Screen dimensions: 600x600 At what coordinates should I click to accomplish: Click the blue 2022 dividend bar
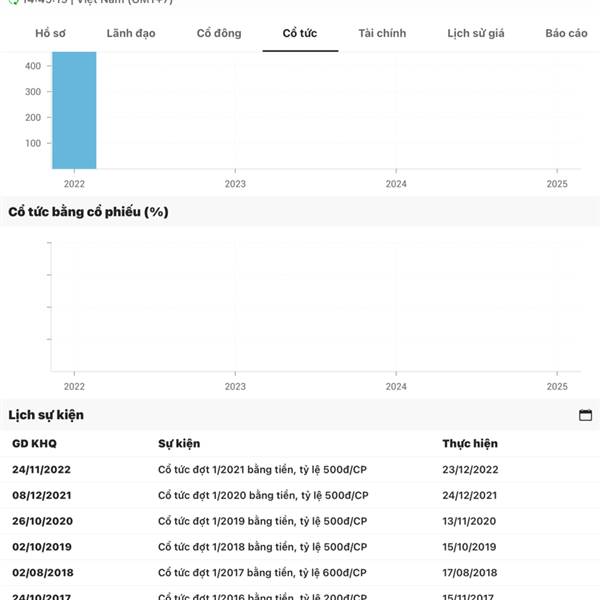[x=74, y=110]
